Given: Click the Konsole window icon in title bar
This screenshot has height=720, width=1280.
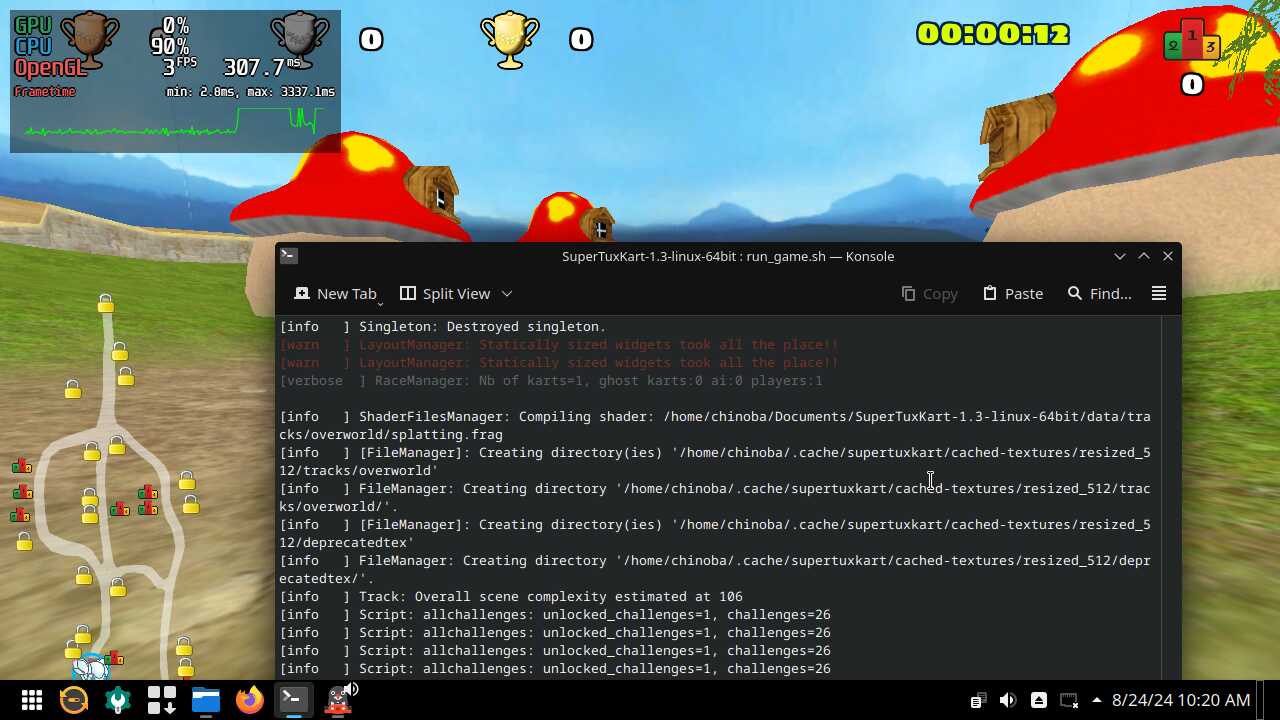Looking at the screenshot, I should (288, 256).
